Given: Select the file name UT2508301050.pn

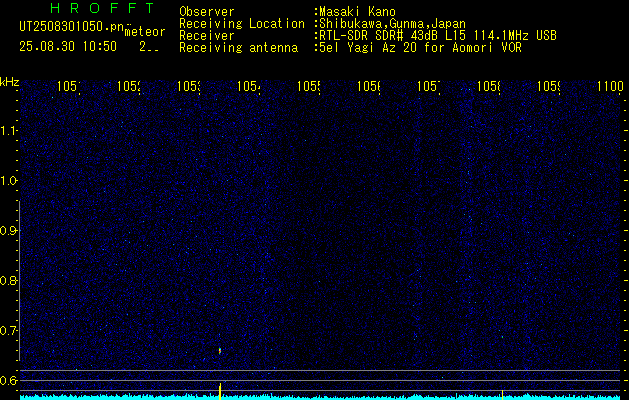Looking at the screenshot, I should [71, 27].
